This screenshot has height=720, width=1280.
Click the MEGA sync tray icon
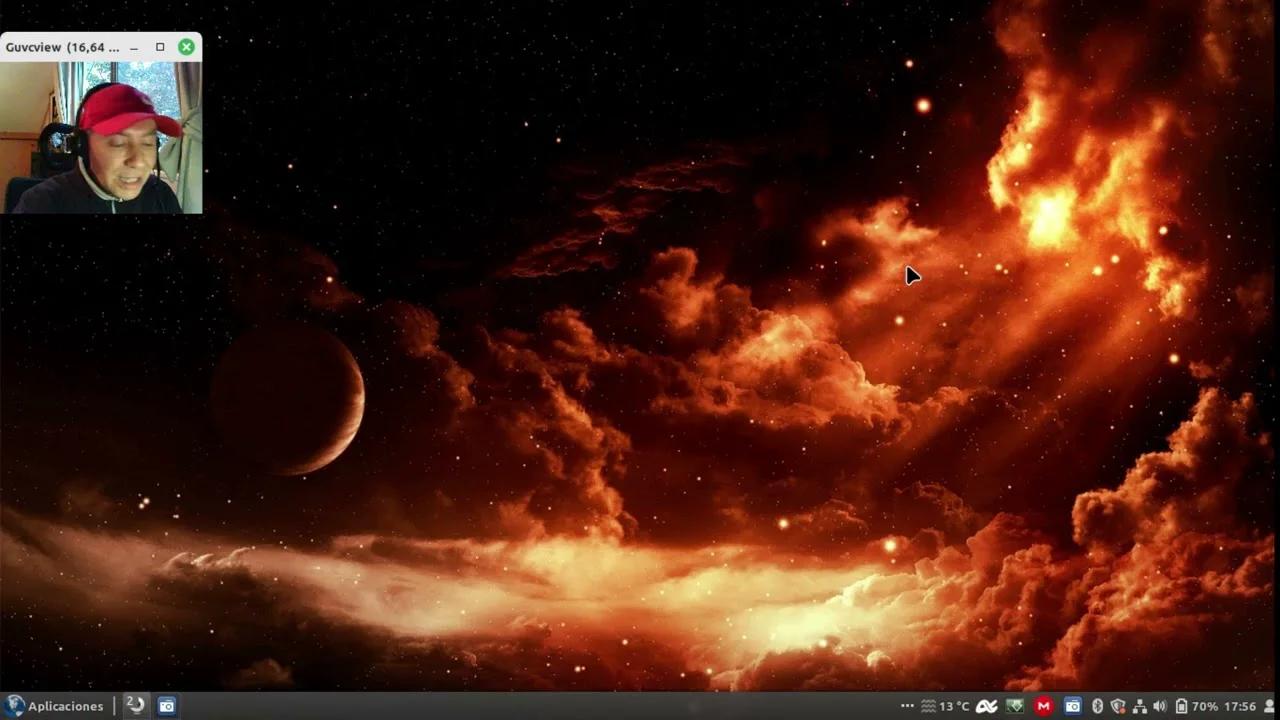tap(1043, 706)
